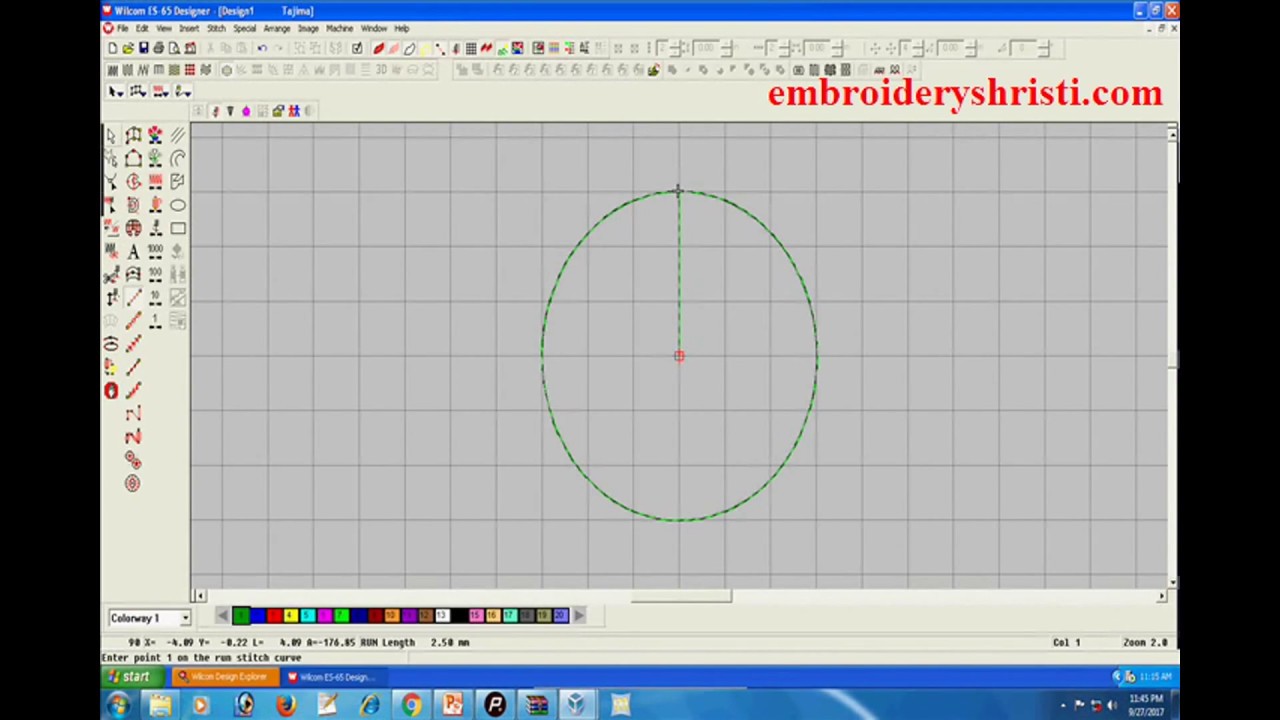1280x720 pixels.
Task: Open the File menu
Action: (122, 28)
